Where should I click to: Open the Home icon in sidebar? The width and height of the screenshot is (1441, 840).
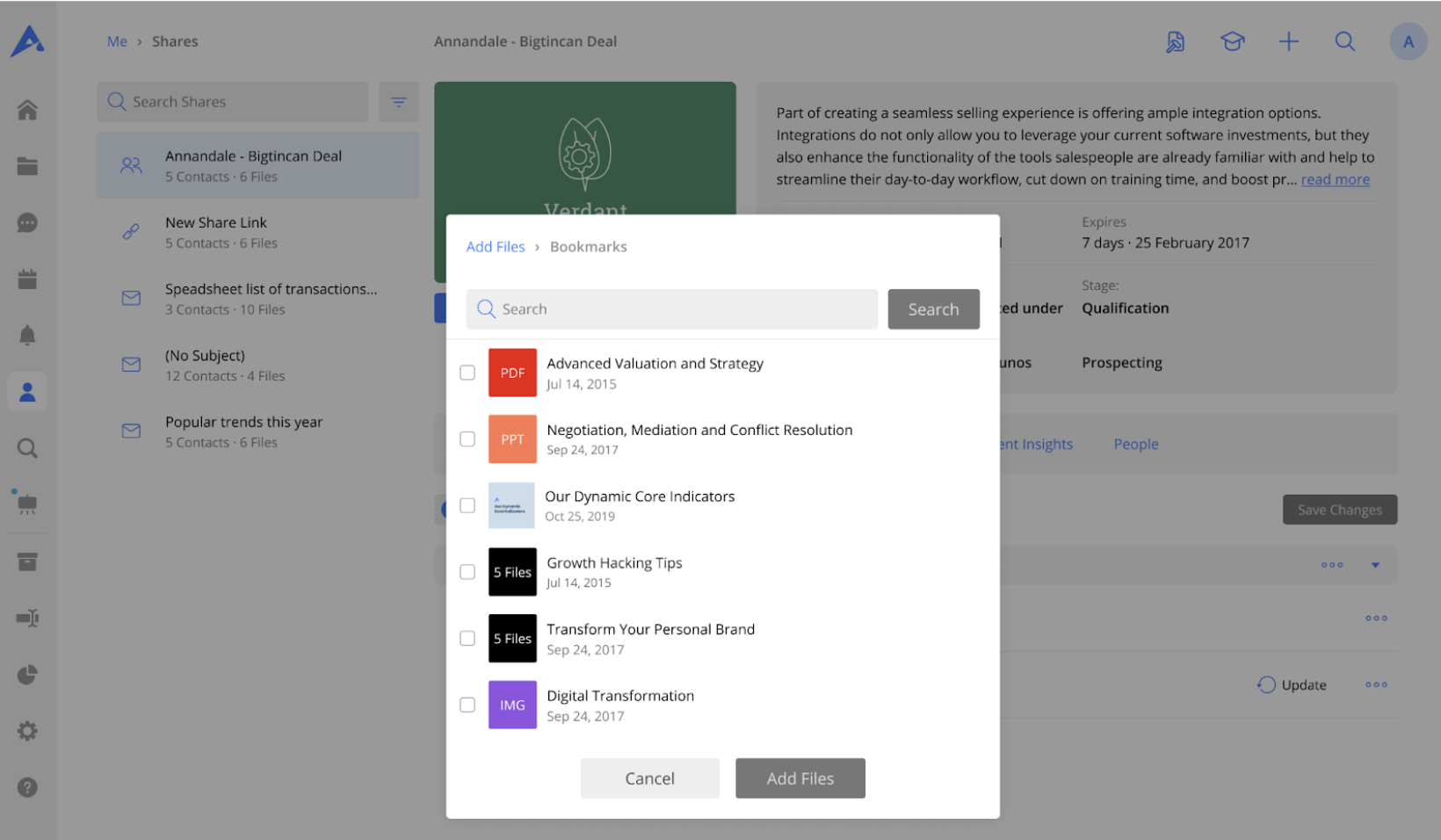click(27, 111)
